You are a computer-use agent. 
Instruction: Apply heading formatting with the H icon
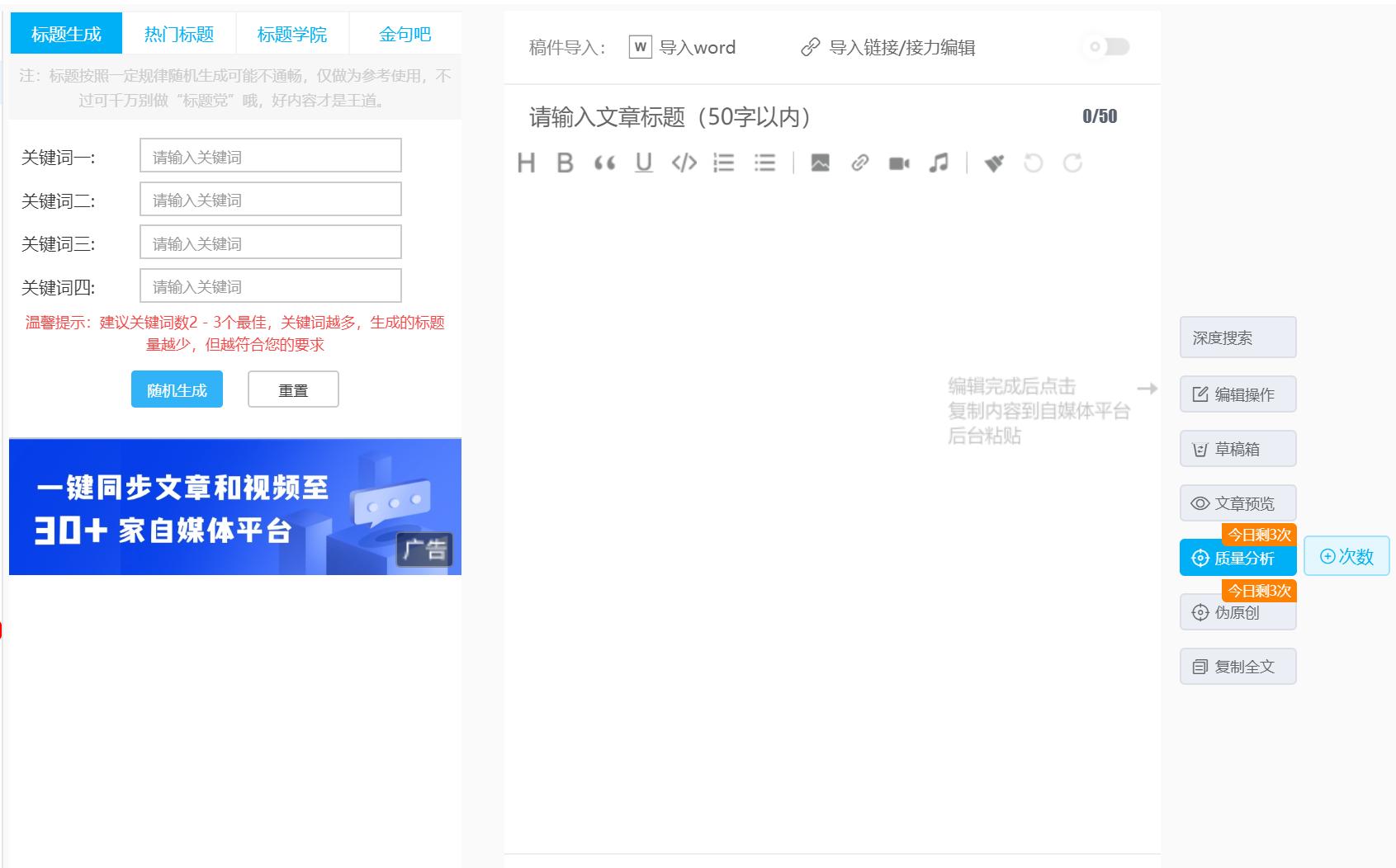pos(527,163)
